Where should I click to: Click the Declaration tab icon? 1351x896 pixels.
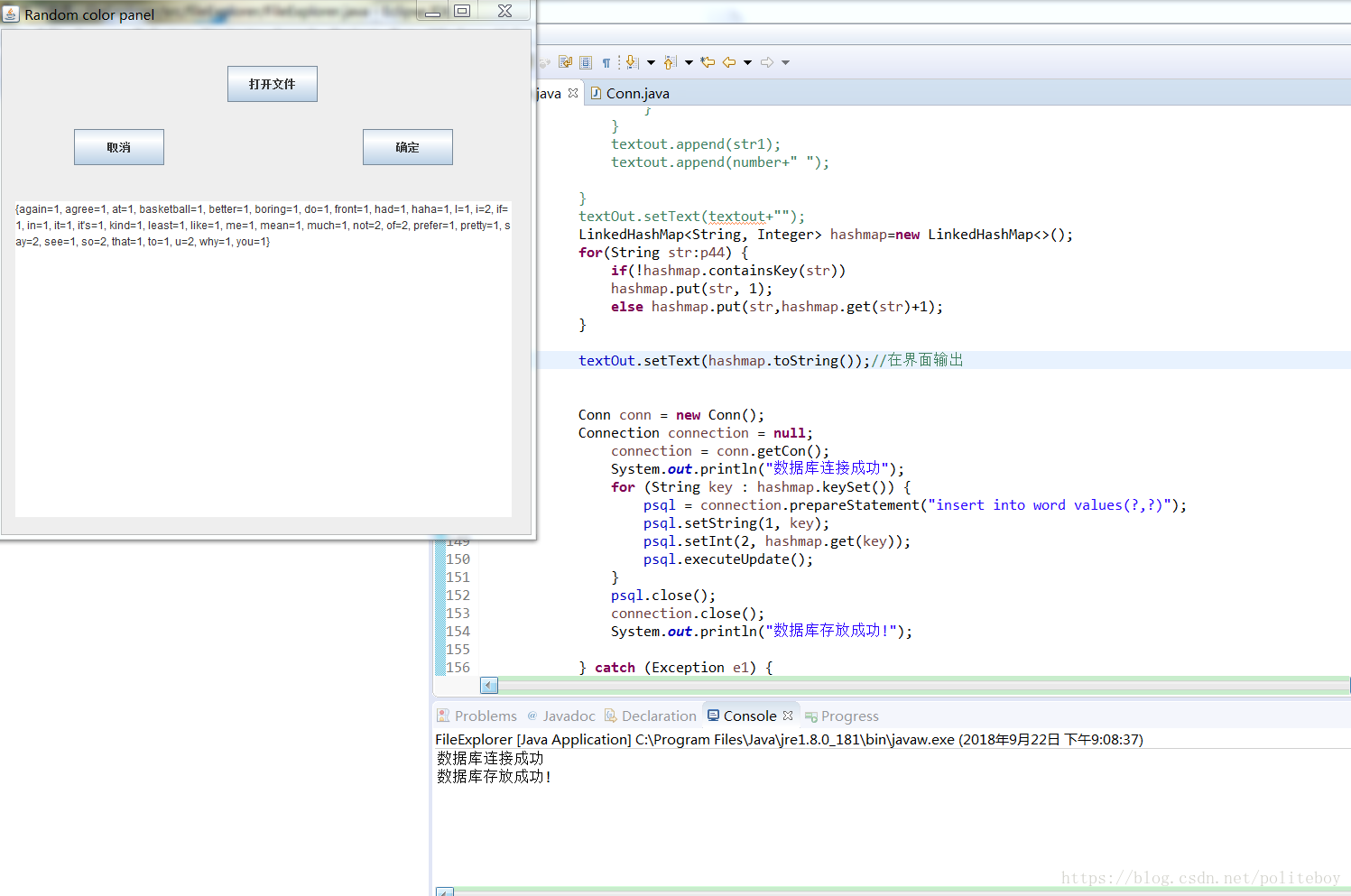click(611, 716)
